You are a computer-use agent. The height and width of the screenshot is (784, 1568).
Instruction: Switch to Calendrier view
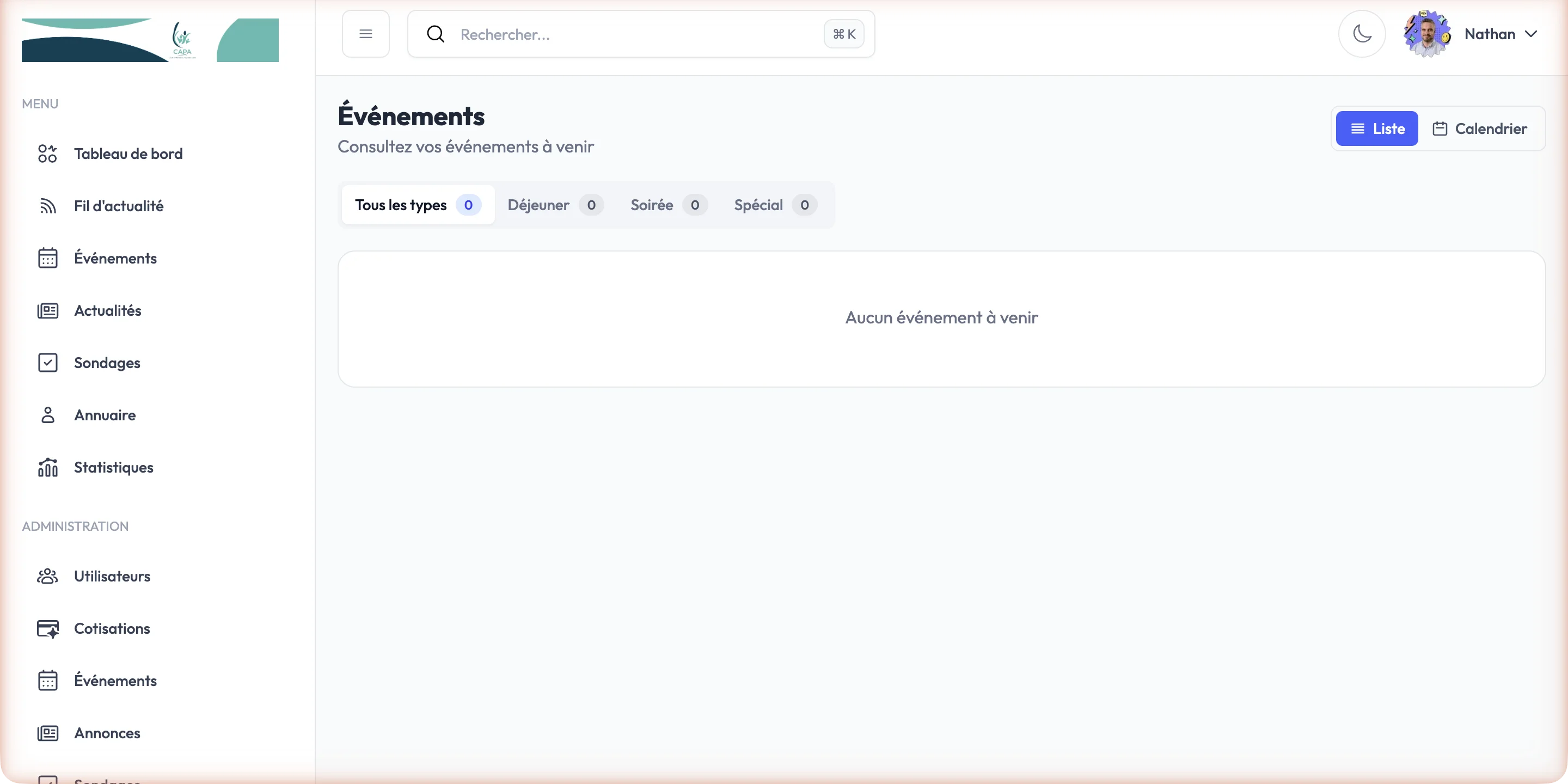click(1479, 128)
